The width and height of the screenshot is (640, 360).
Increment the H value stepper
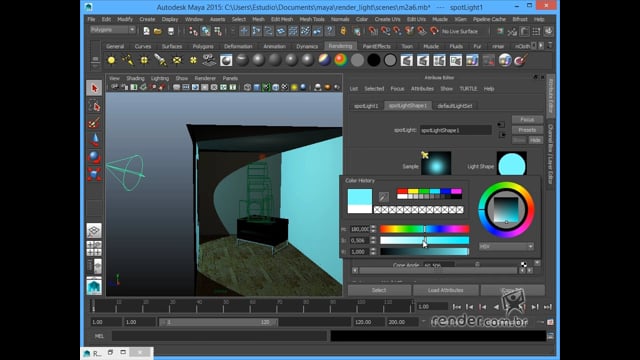click(373, 227)
